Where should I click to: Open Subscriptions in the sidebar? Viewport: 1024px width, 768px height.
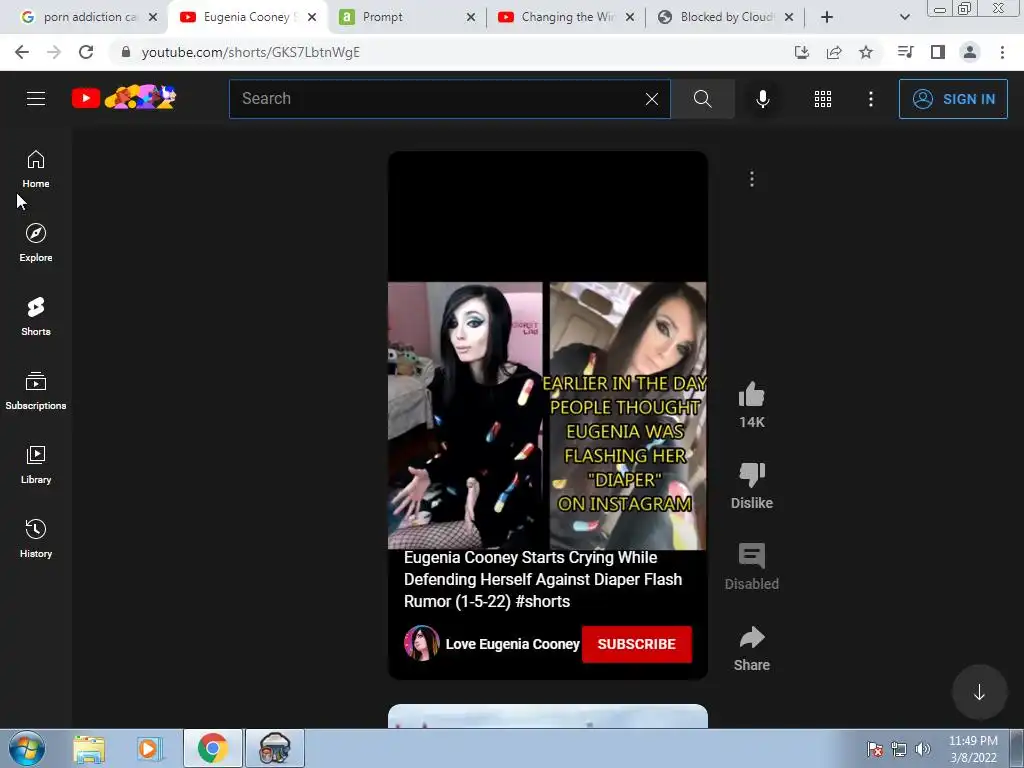[x=36, y=391]
